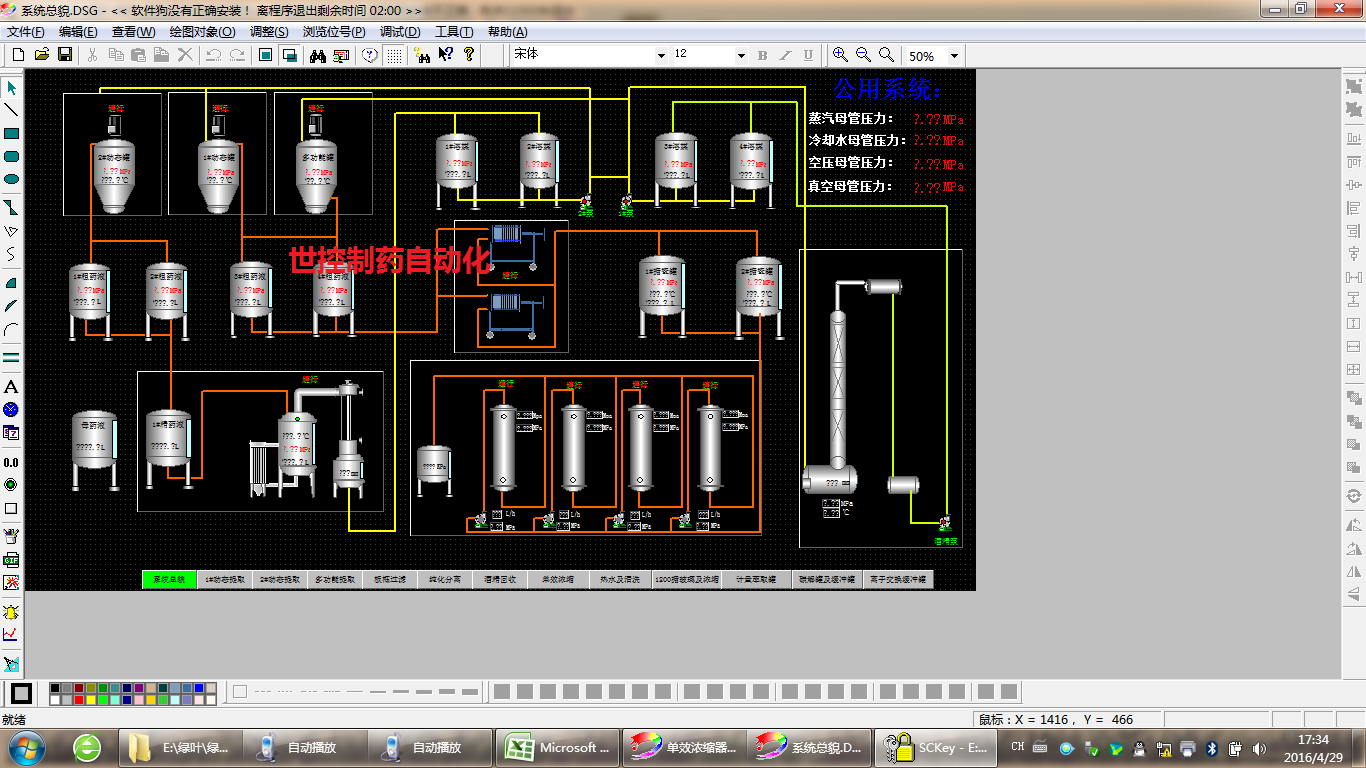Viewport: 1366px width, 768px height.
Task: Open the 工具(T) menu
Action: tap(454, 32)
